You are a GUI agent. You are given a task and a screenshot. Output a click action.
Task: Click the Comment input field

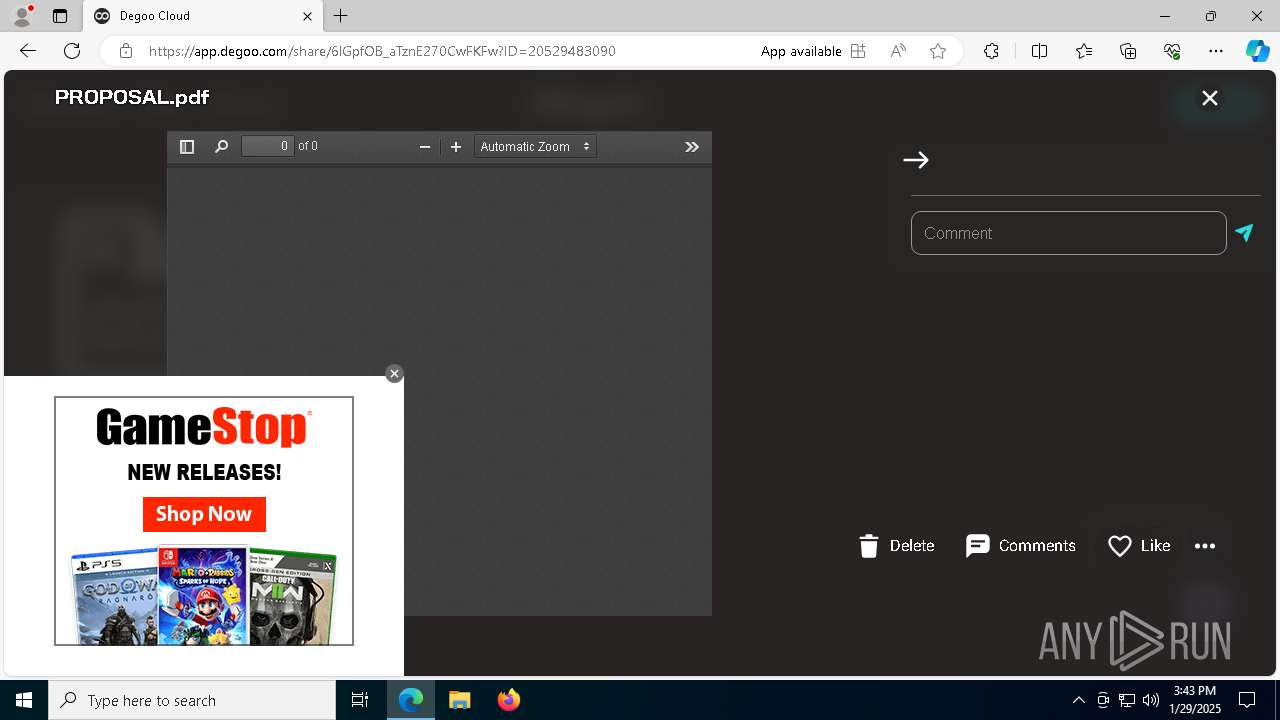click(x=1068, y=233)
